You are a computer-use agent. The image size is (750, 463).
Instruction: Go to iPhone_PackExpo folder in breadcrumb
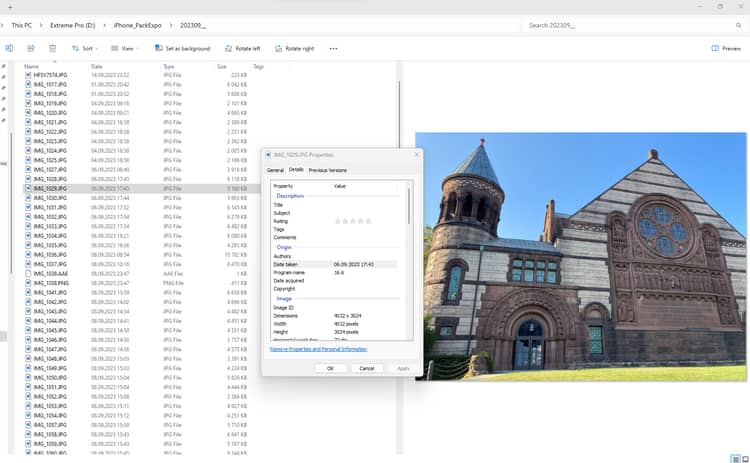pos(137,25)
